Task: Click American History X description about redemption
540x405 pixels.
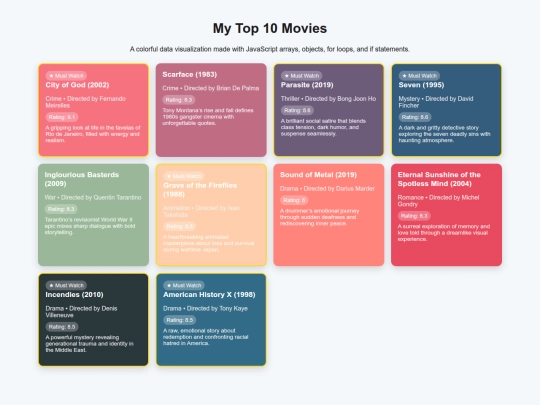Action: (205, 337)
